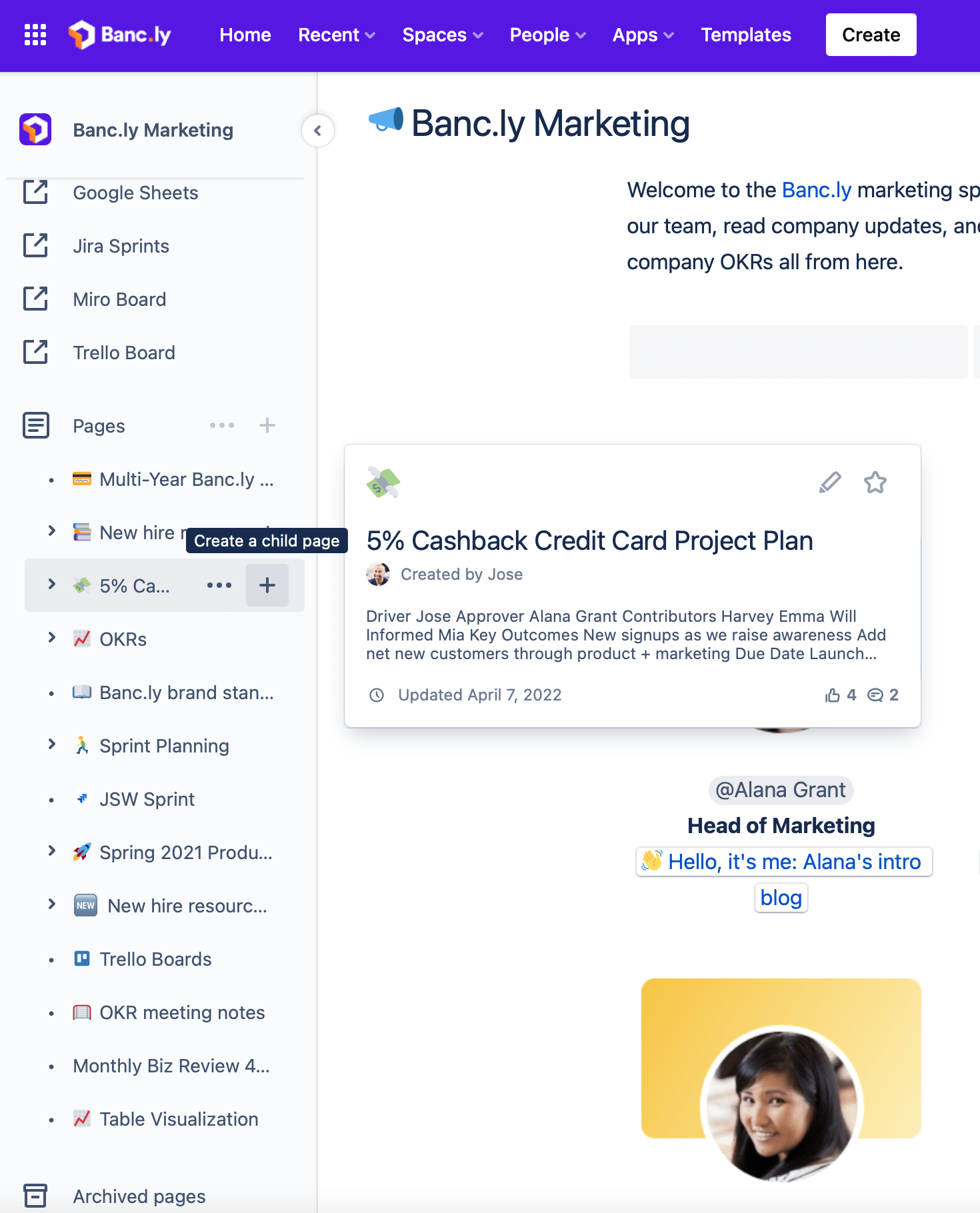The image size is (980, 1213).
Task: Expand the OKRs page tree
Action: 52,638
